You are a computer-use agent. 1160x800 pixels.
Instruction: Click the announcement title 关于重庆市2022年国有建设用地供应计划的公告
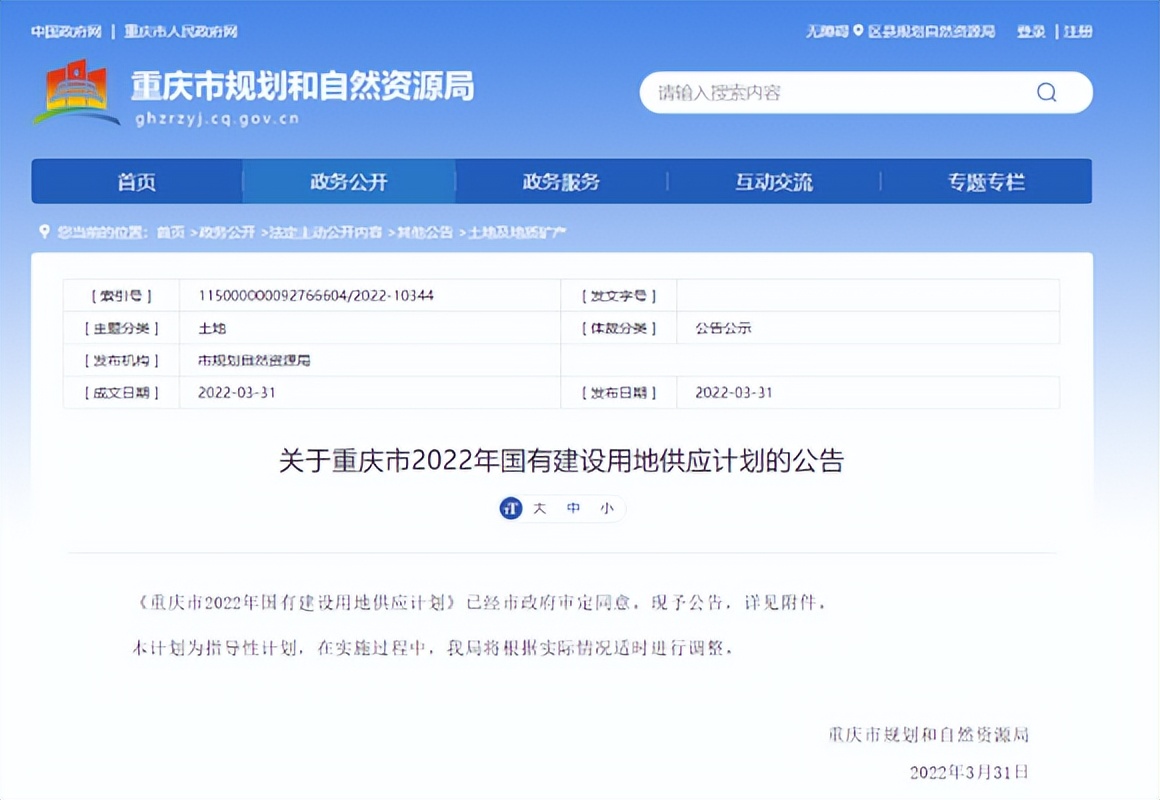[562, 460]
